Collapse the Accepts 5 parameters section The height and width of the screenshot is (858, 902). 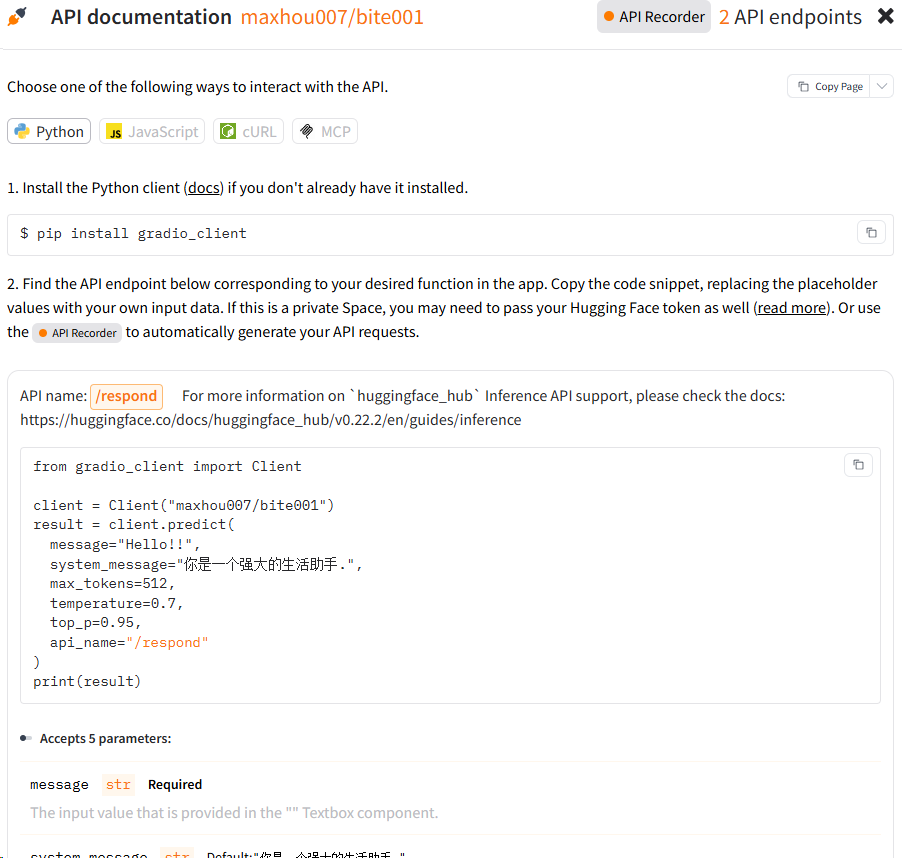(x=95, y=738)
